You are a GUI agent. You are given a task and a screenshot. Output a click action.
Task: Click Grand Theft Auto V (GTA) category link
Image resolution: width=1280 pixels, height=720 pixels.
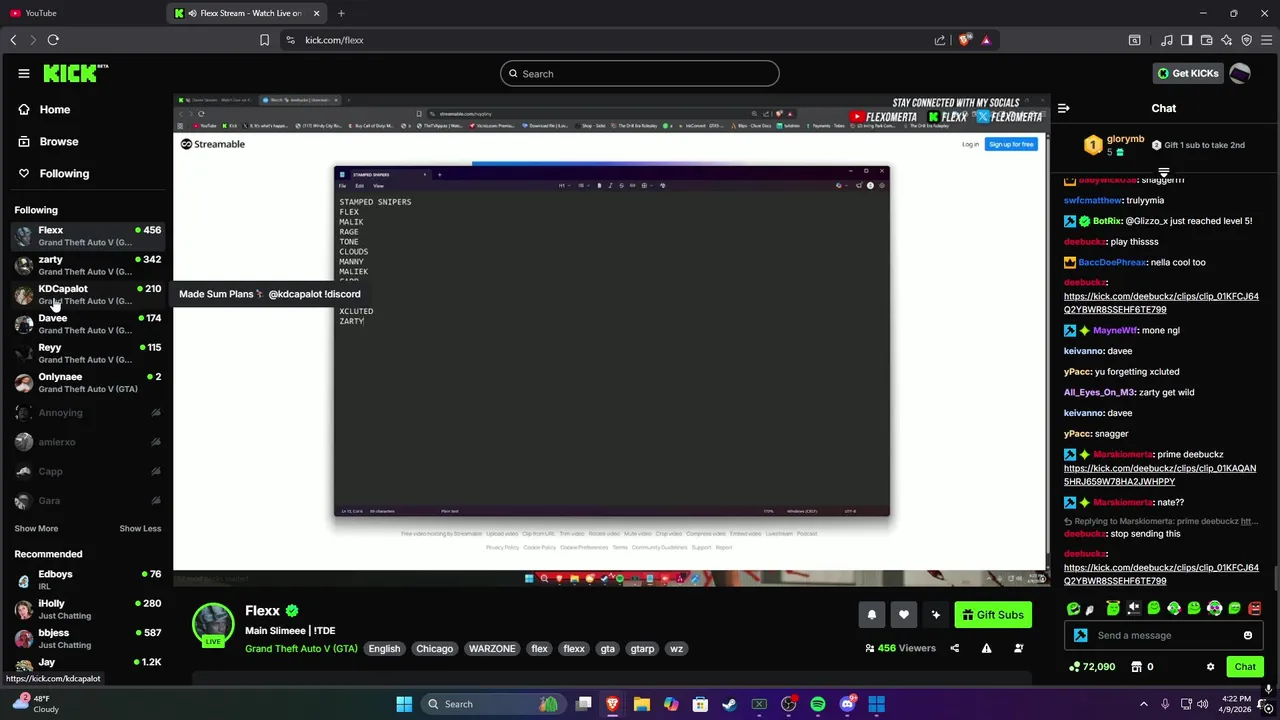tap(301, 649)
